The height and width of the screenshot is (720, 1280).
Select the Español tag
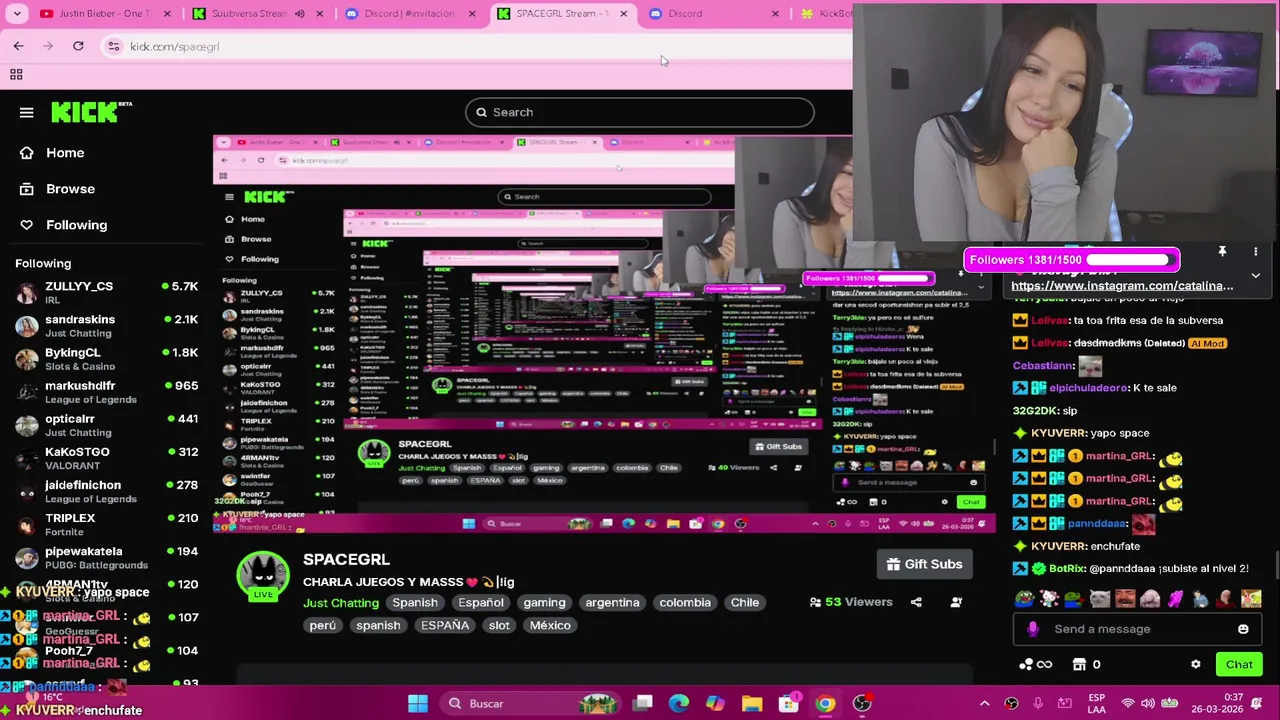point(481,603)
